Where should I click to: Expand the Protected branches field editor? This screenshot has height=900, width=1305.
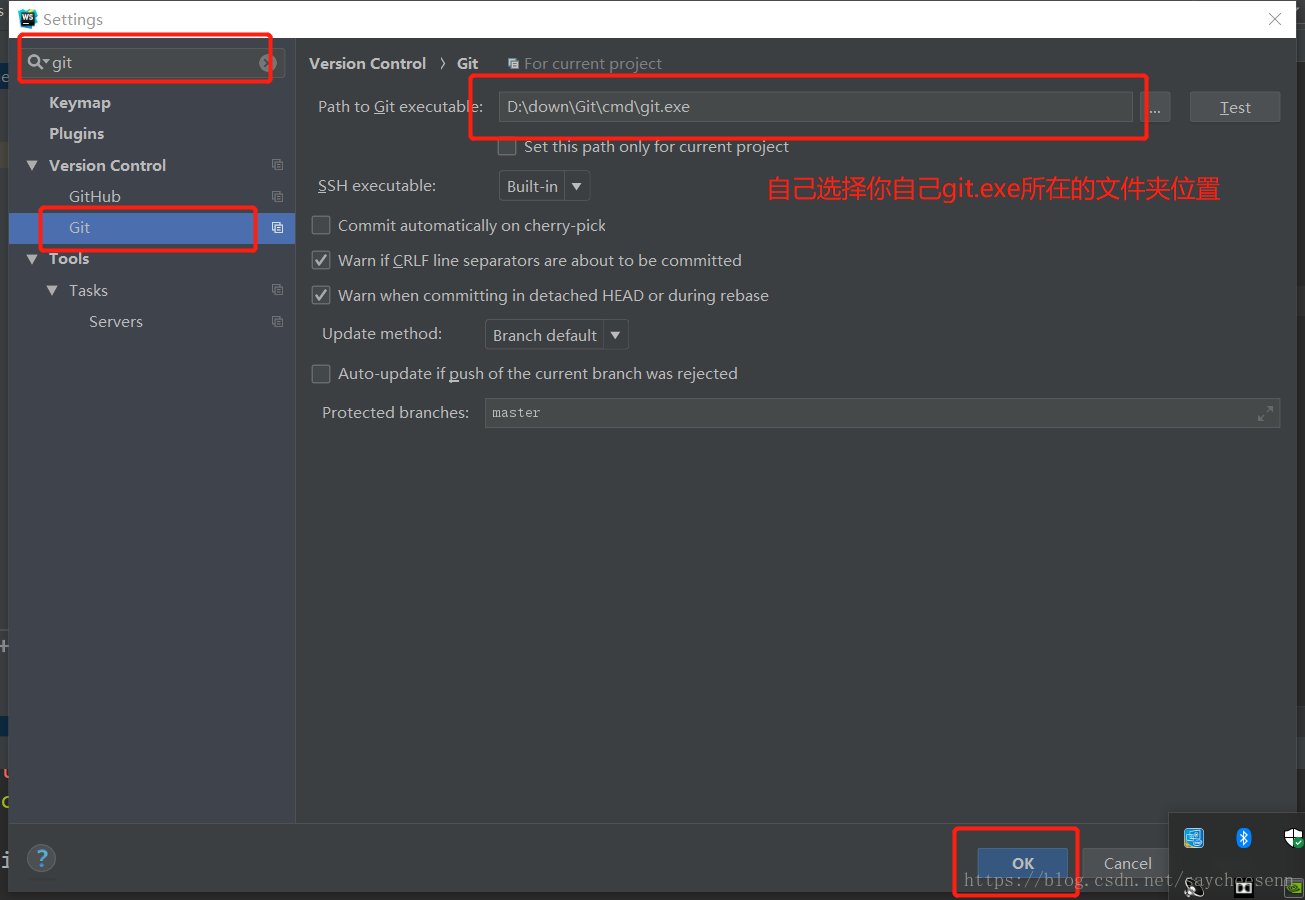[1265, 412]
